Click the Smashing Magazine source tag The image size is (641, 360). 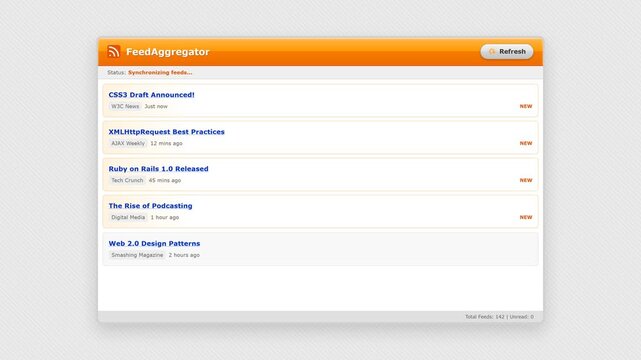[x=137, y=255]
